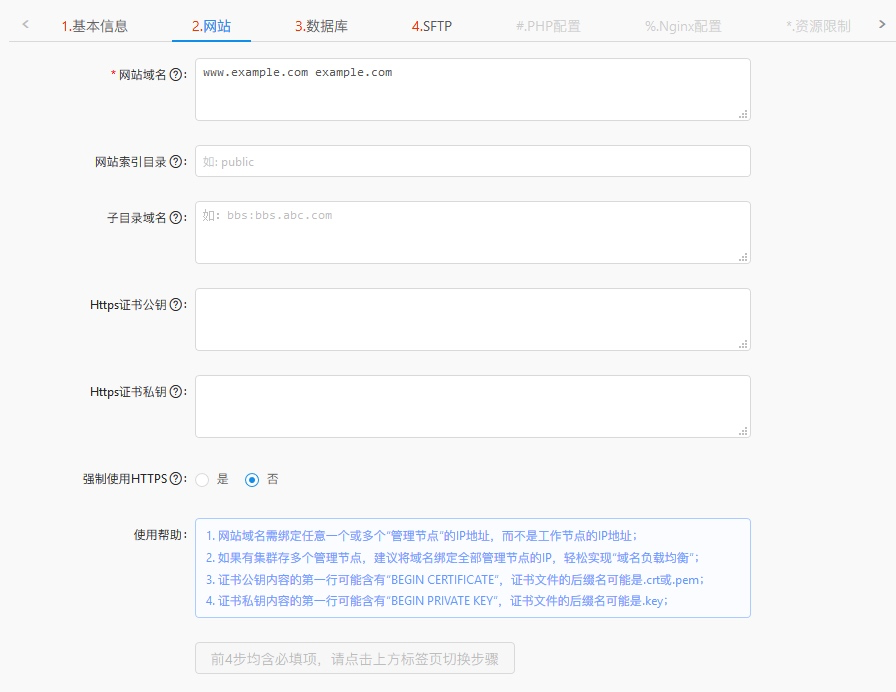Click help icon beside Https证书私钥 label

[x=176, y=392]
